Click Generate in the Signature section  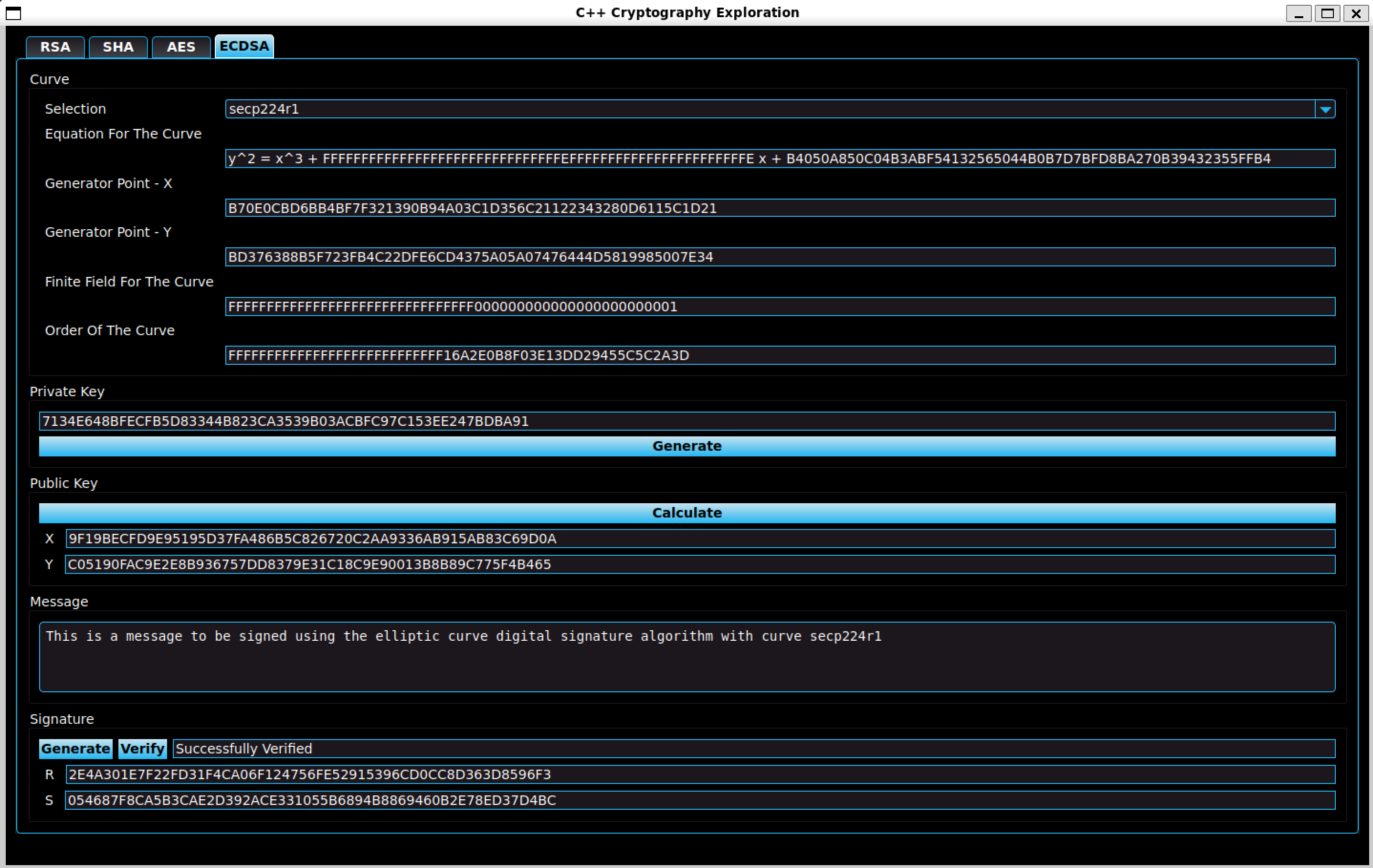75,749
